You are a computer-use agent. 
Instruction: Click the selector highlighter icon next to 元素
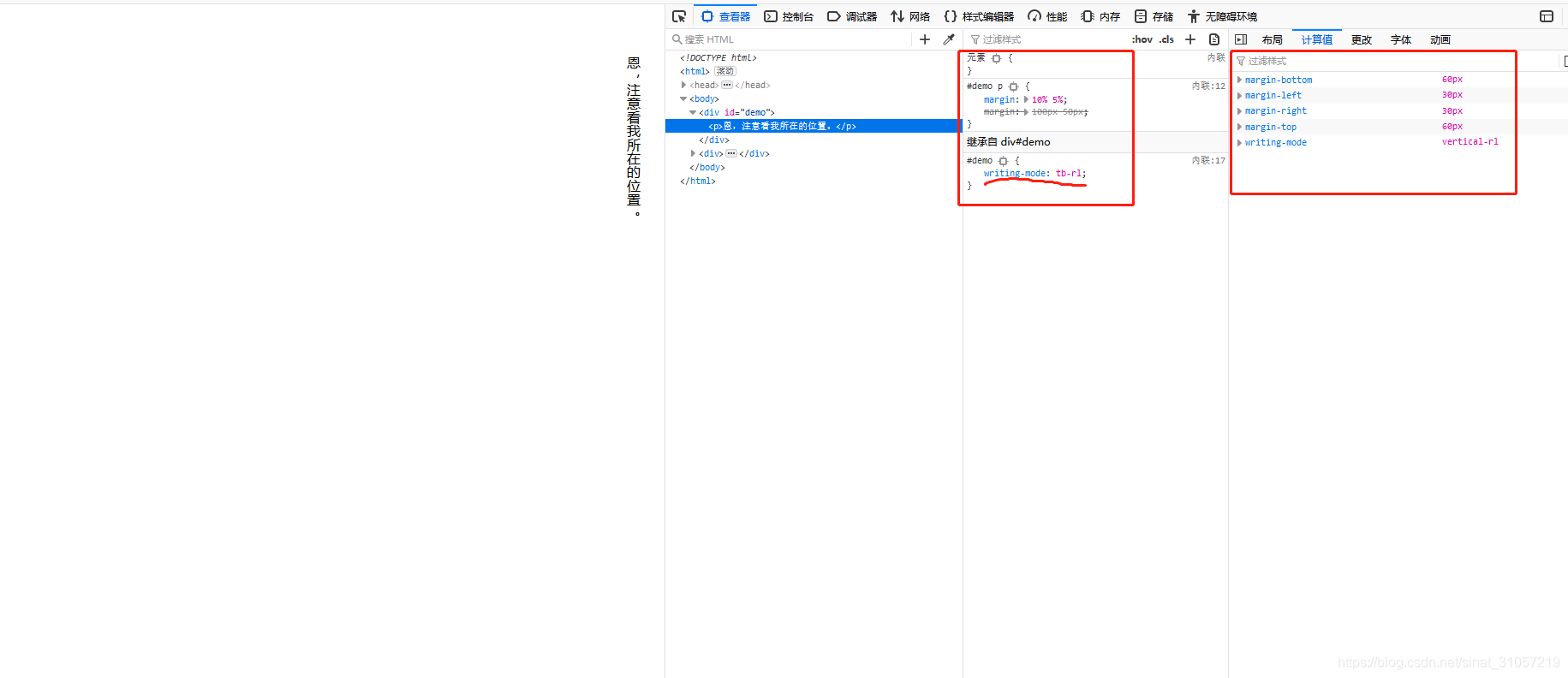996,58
